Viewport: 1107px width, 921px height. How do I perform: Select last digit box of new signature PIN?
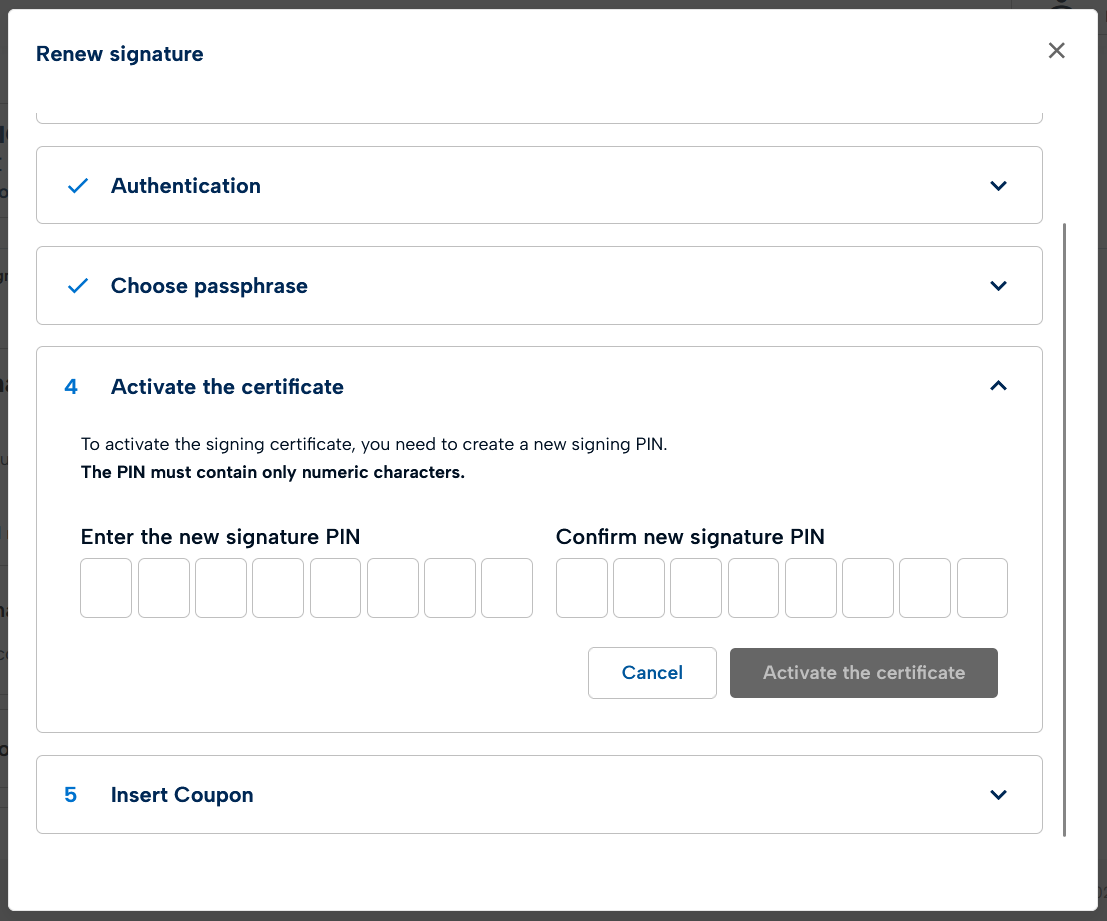click(507, 588)
